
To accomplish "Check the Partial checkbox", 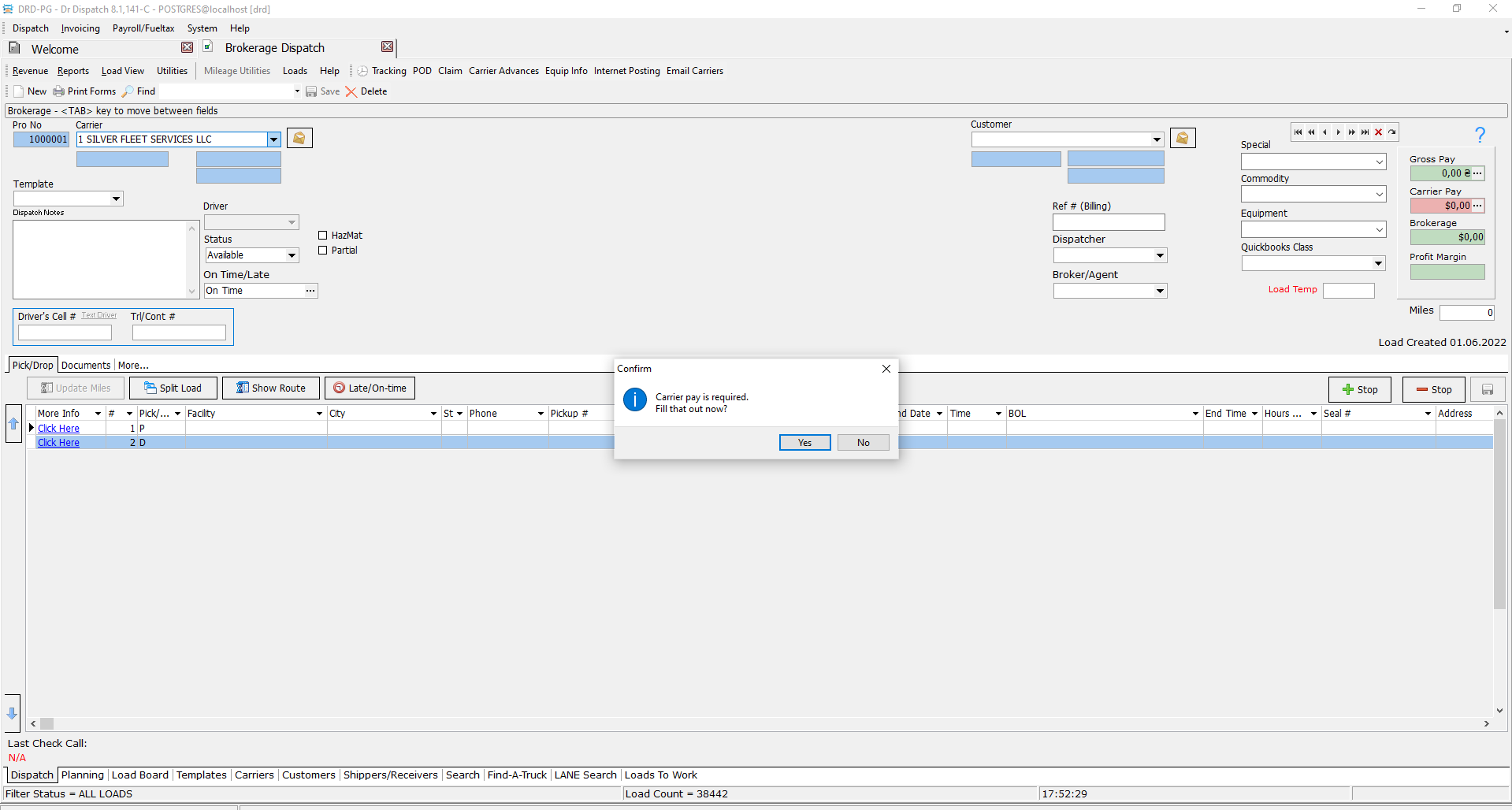I will pyautogui.click(x=323, y=251).
